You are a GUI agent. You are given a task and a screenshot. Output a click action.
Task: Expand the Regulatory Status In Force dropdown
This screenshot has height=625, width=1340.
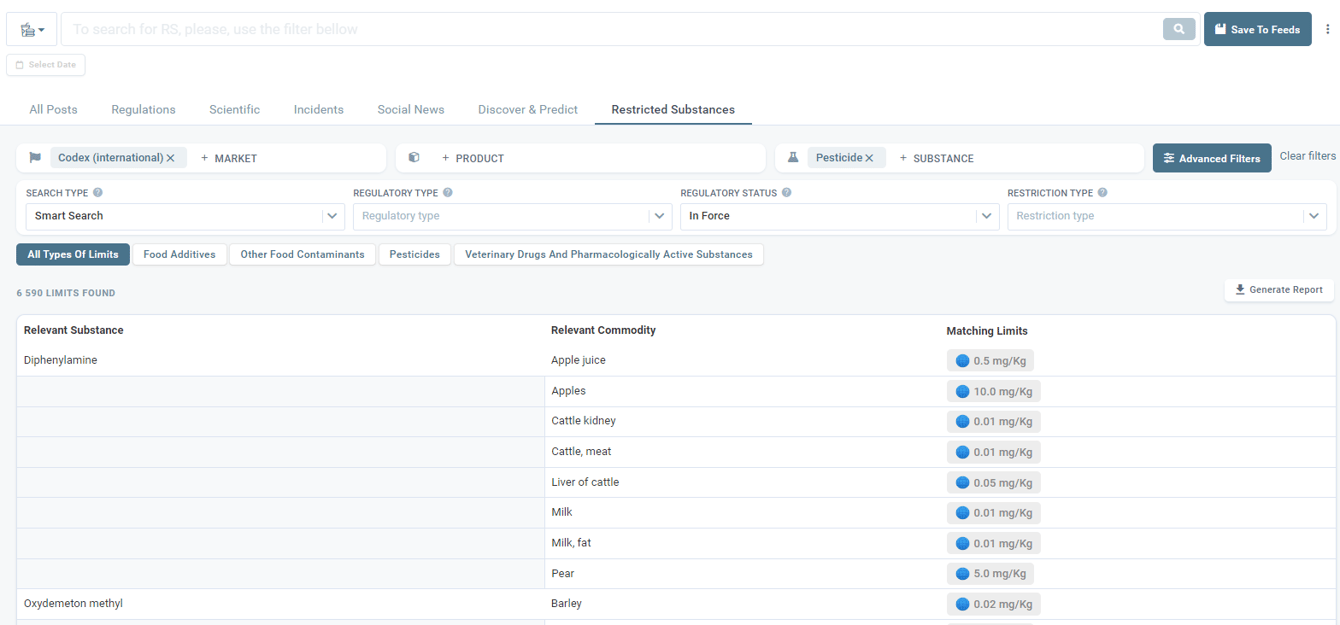coord(839,216)
